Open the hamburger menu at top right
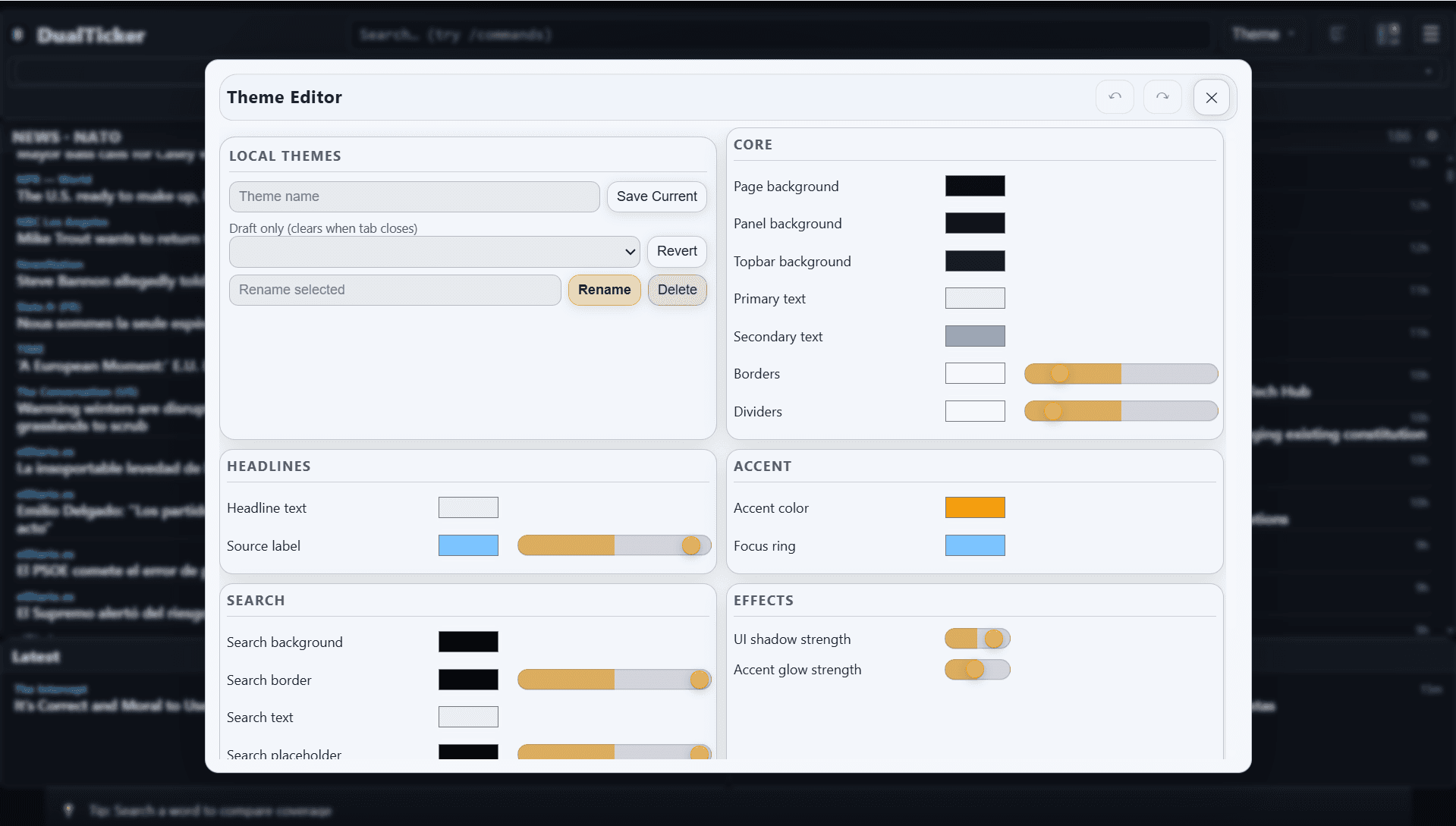The image size is (1456, 826). tap(1431, 34)
